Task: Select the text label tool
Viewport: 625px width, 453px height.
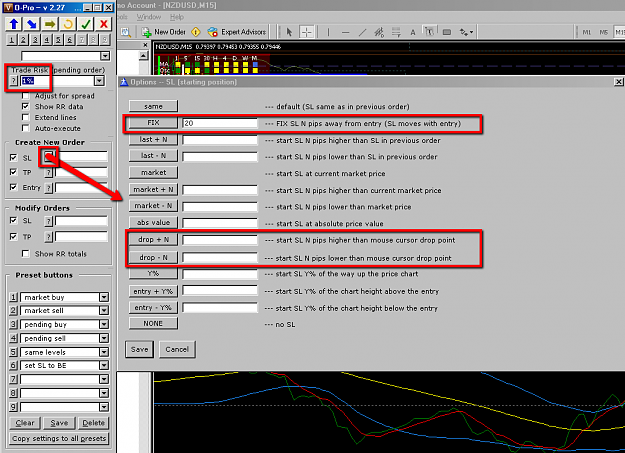Action: pos(430,32)
